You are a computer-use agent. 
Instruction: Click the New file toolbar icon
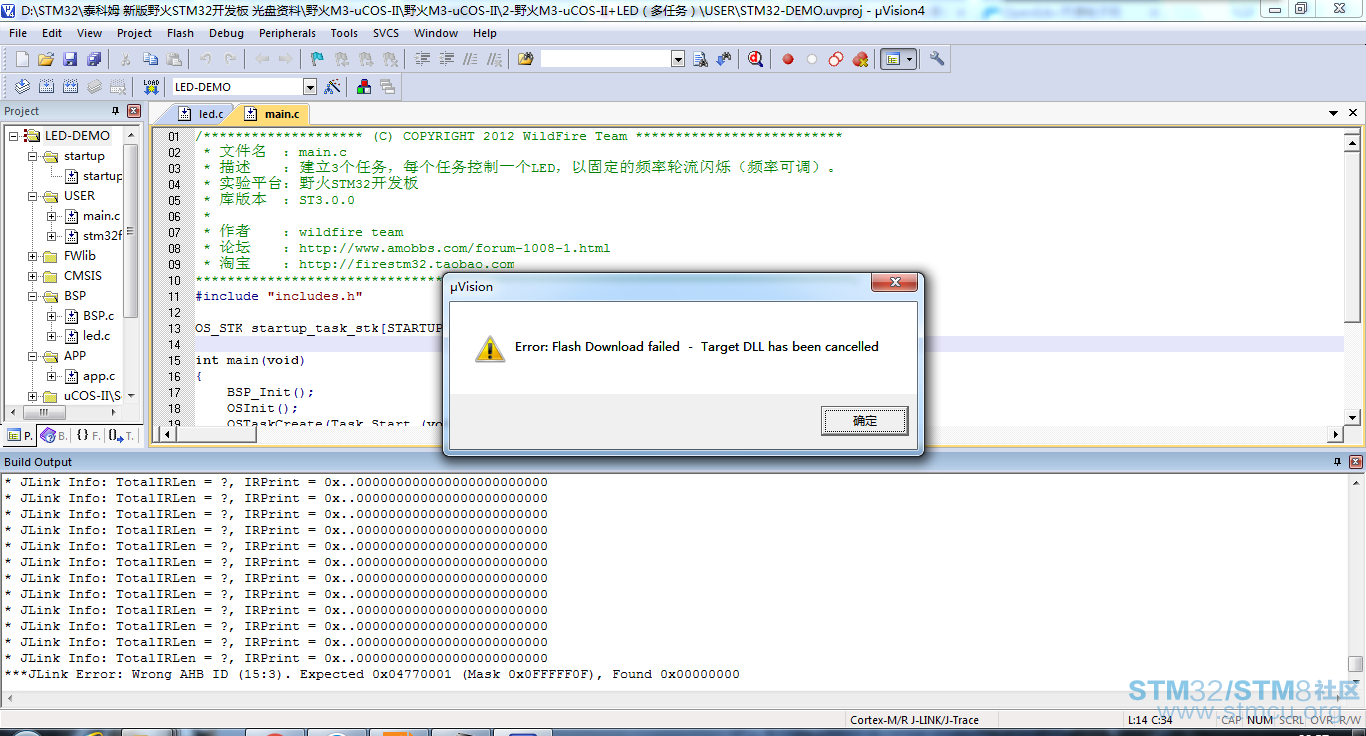pyautogui.click(x=22, y=60)
